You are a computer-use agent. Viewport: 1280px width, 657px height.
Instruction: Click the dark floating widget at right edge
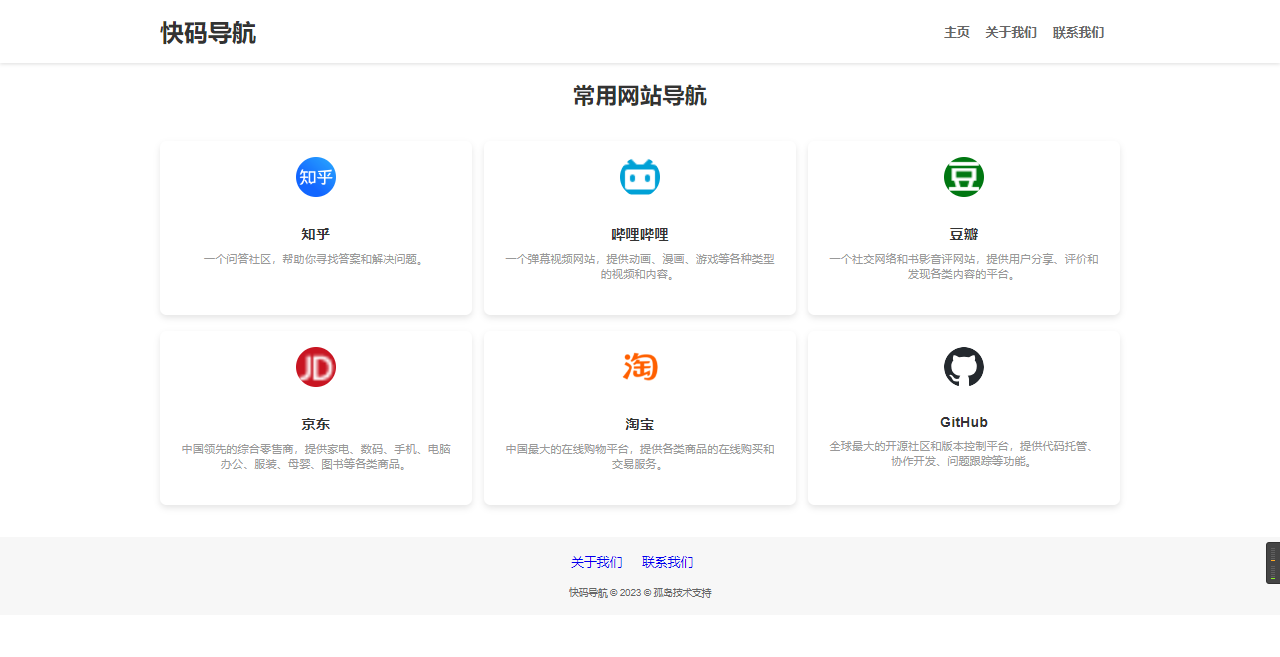(x=1273, y=563)
